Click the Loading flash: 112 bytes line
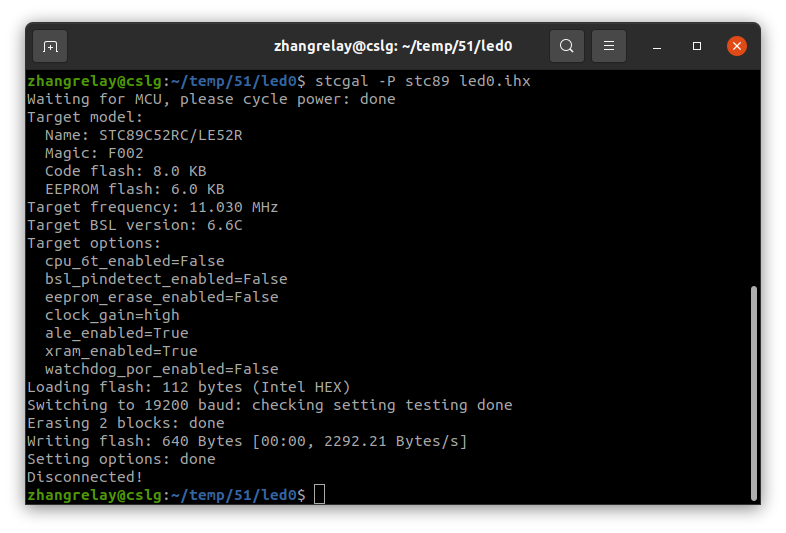 point(188,388)
